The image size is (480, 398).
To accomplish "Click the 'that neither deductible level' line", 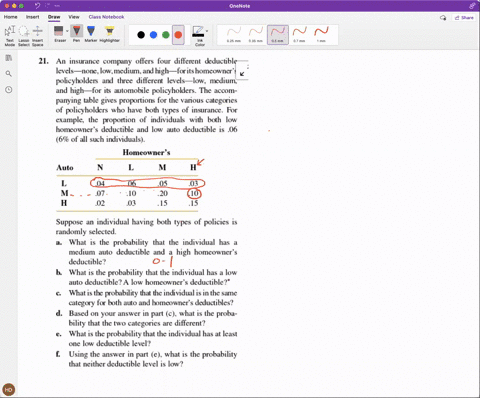I will (x=126, y=364).
